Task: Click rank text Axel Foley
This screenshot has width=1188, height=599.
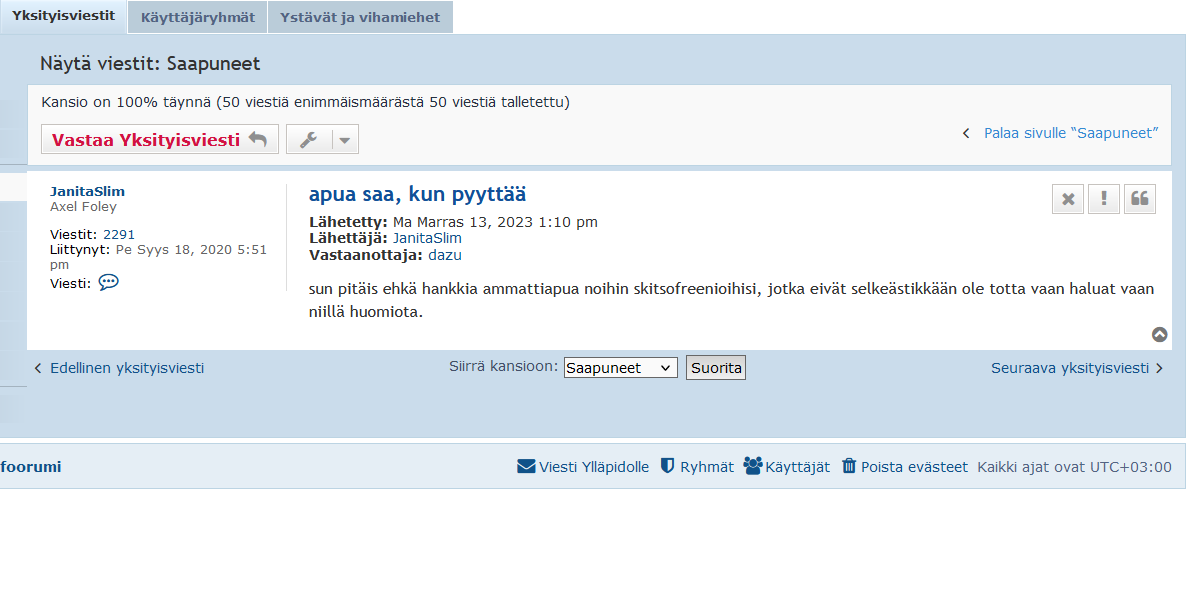Action: pyautogui.click(x=83, y=207)
